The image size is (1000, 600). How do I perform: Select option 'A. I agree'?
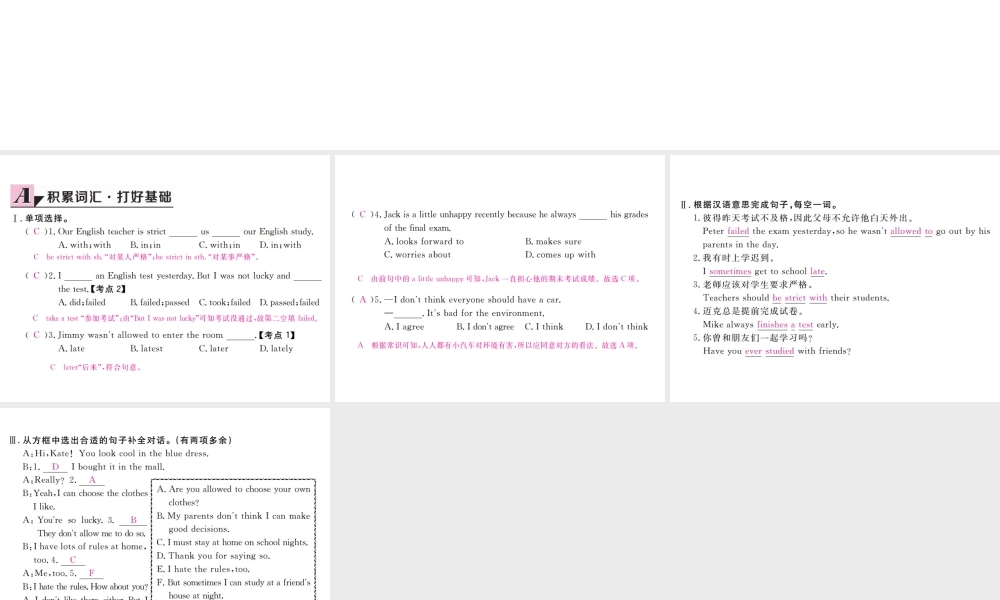pyautogui.click(x=404, y=326)
